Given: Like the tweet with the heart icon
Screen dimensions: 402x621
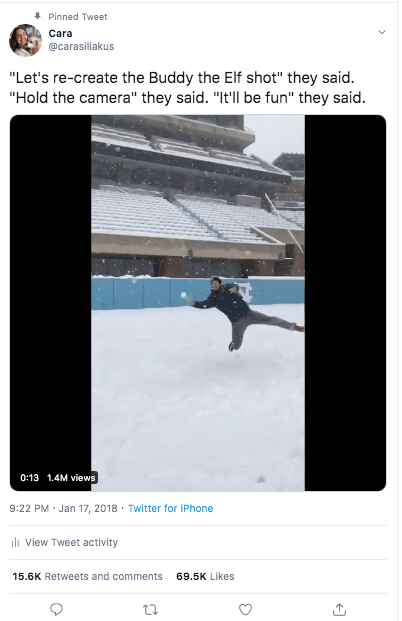Looking at the screenshot, I should (245, 610).
